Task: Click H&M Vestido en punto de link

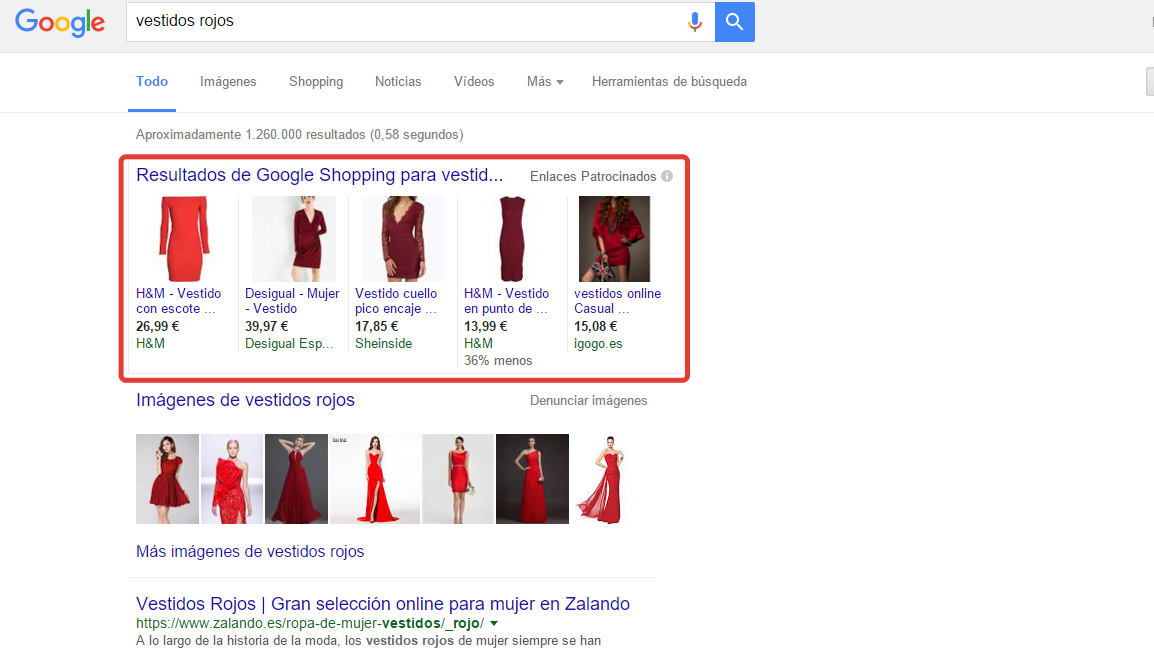Action: pyautogui.click(x=506, y=301)
